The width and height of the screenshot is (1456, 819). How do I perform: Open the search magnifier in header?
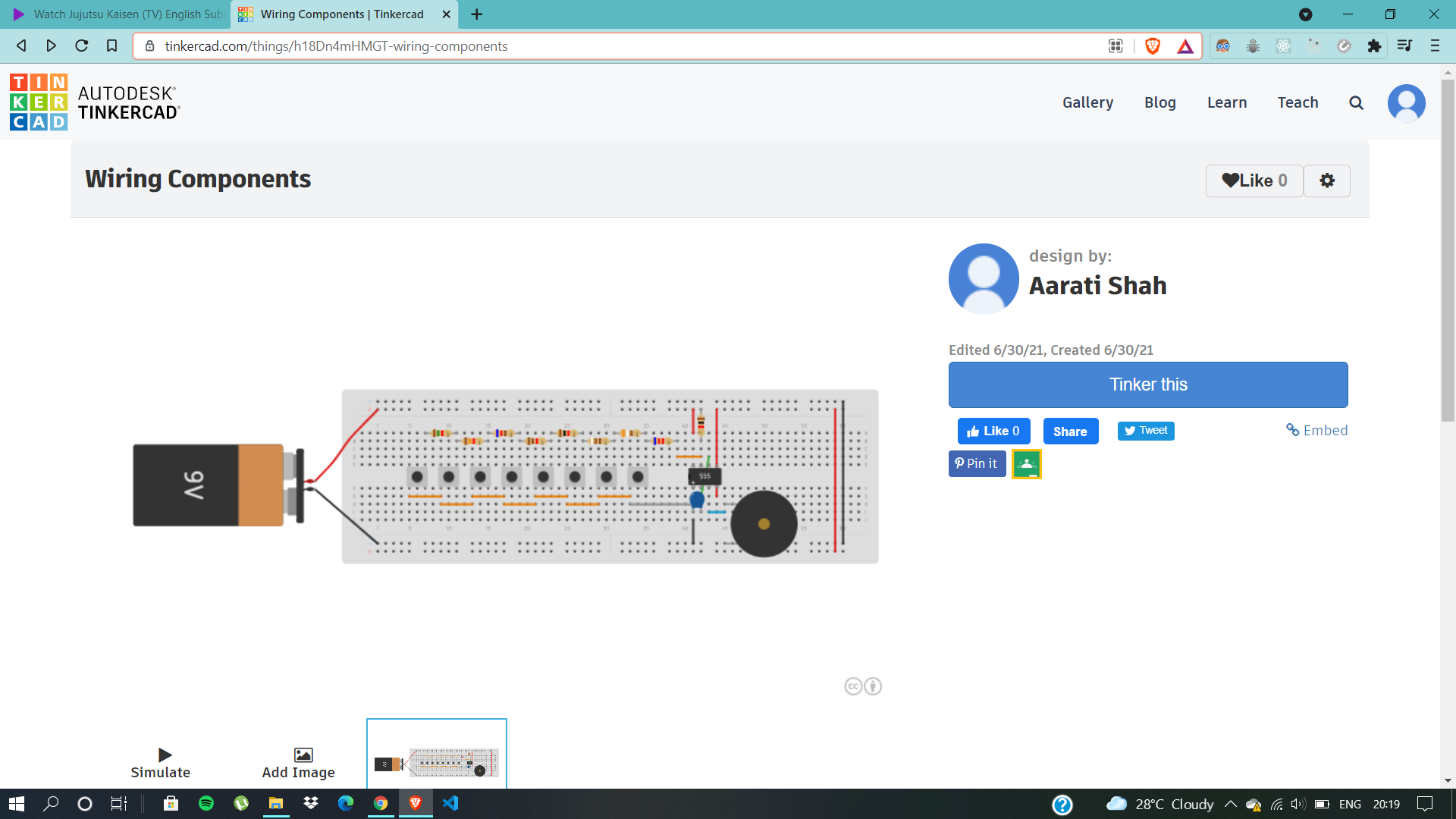(x=1356, y=103)
